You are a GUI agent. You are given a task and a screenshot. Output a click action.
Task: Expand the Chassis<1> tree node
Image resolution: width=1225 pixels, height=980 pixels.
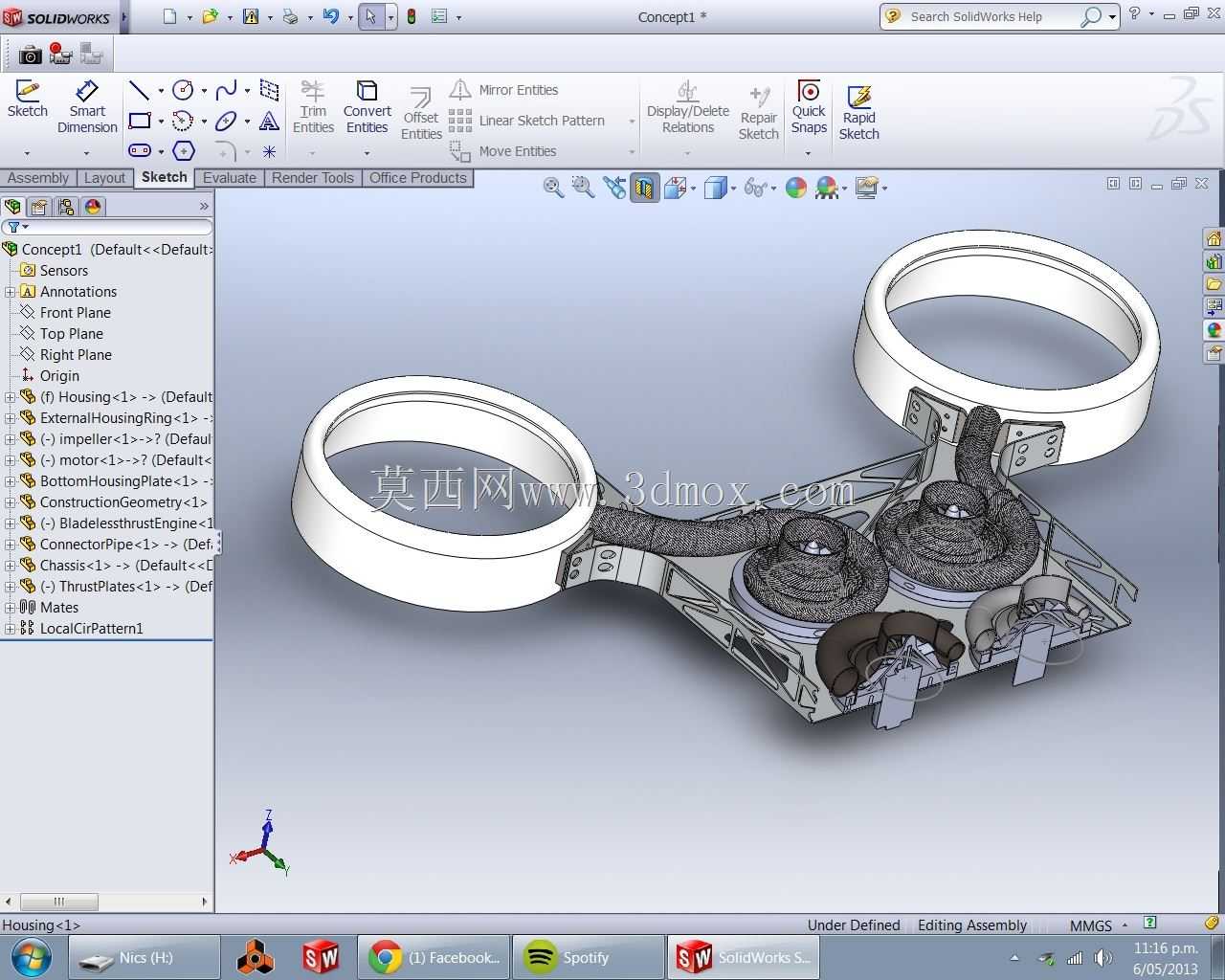tap(10, 565)
